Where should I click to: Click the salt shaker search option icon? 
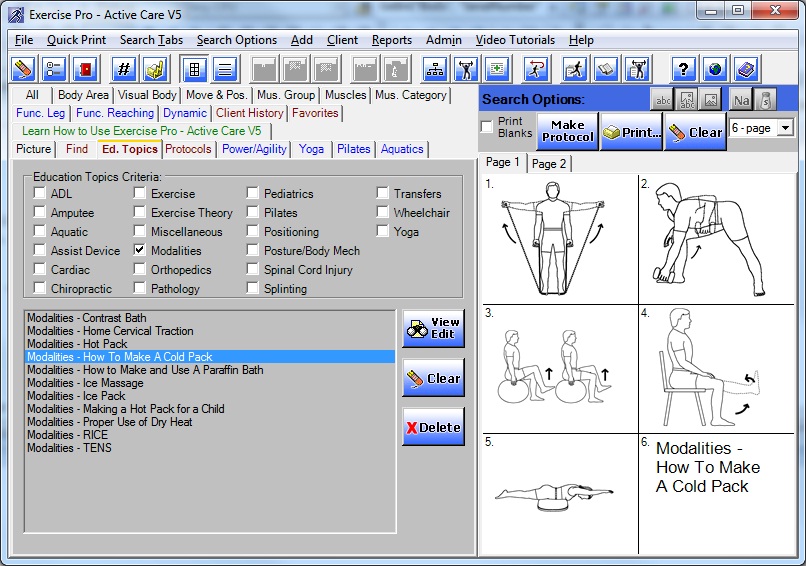(x=765, y=100)
